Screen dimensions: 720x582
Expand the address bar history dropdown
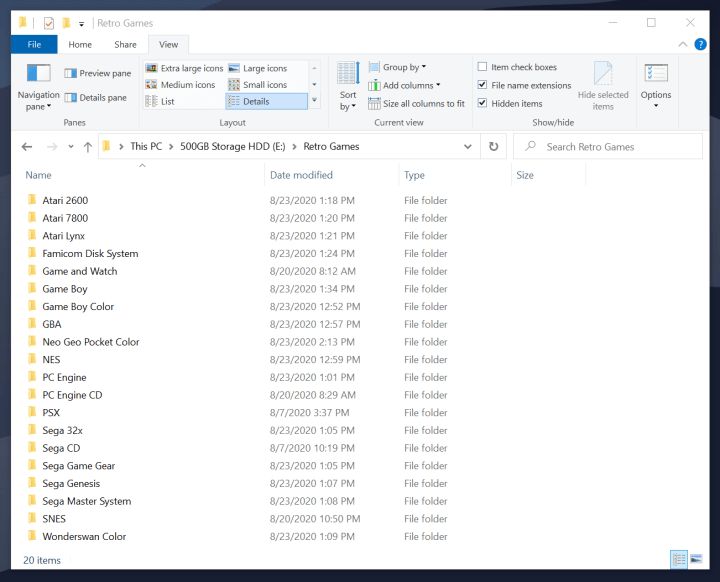(468, 146)
